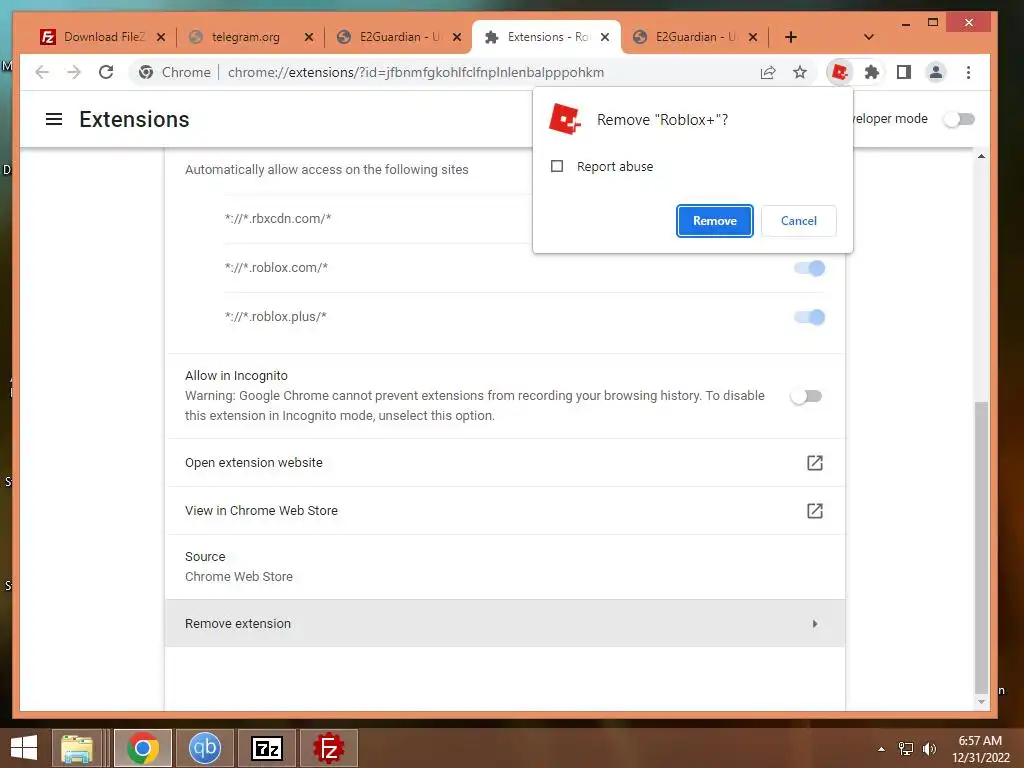
Task: Click the *://*.rbxcdn.com/* site entry
Action: click(x=278, y=218)
